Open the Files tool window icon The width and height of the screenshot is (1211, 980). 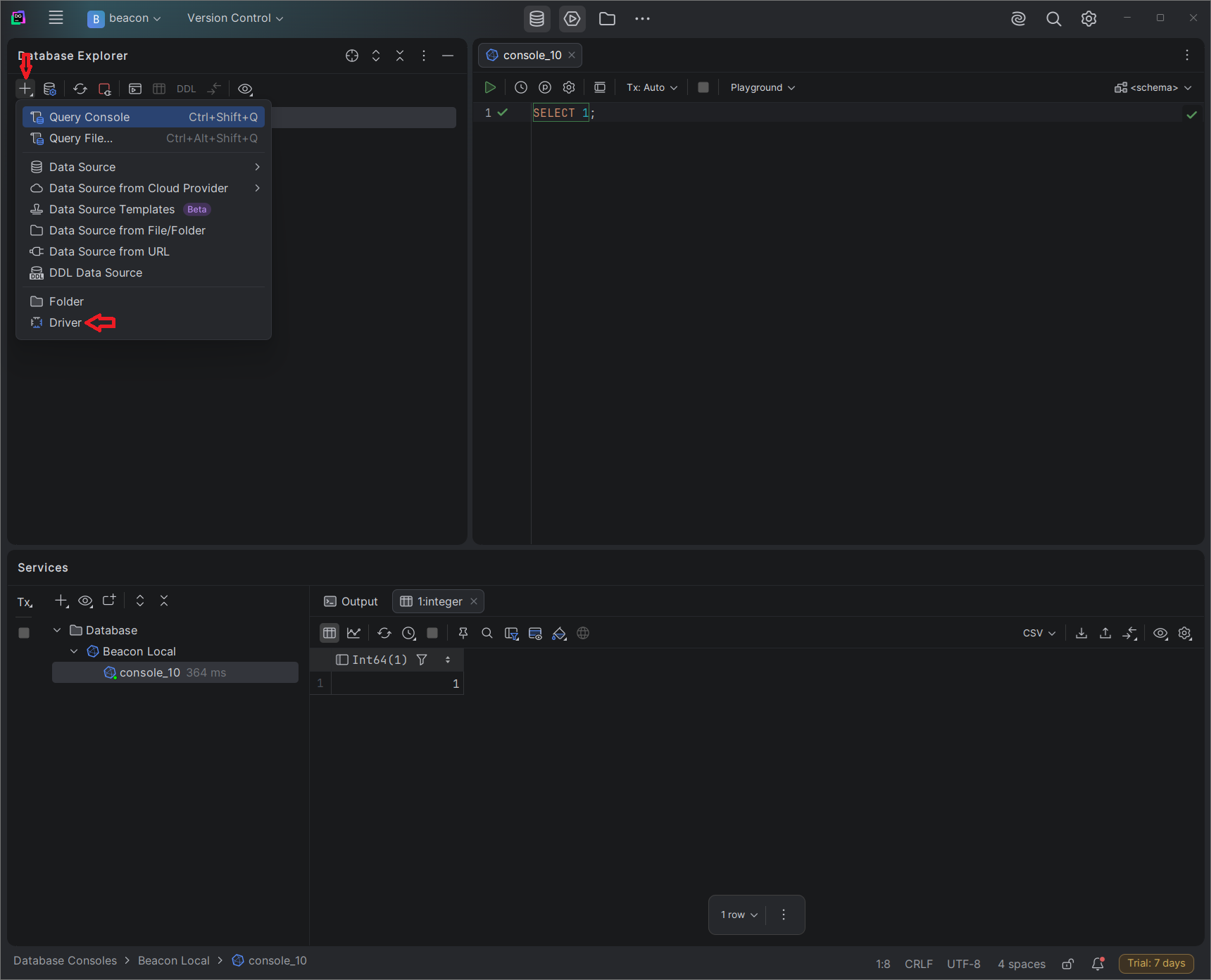[607, 18]
